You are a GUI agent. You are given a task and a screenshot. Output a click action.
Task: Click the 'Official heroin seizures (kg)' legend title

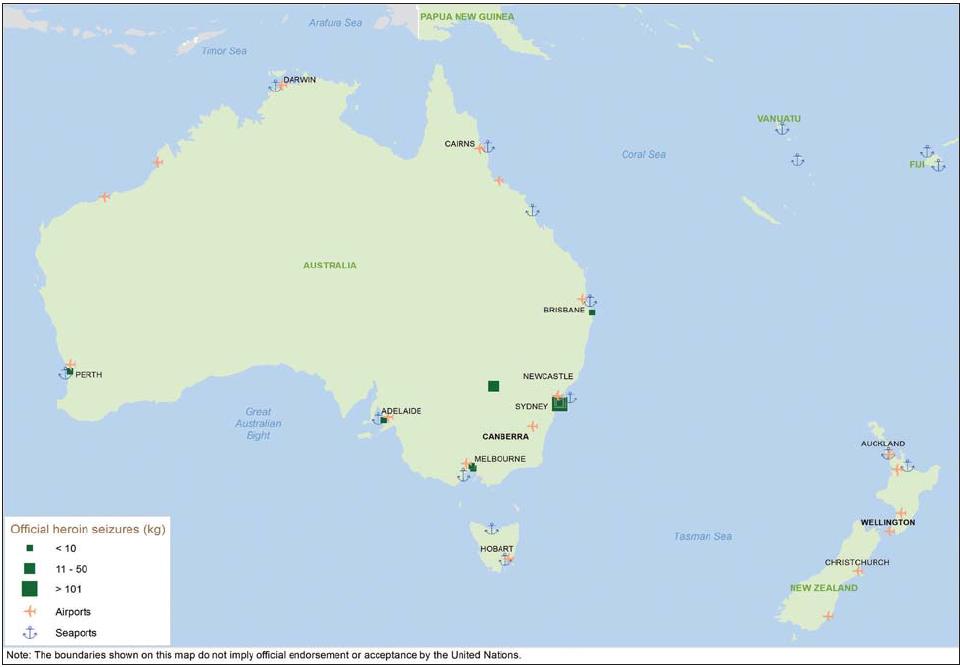coord(88,527)
